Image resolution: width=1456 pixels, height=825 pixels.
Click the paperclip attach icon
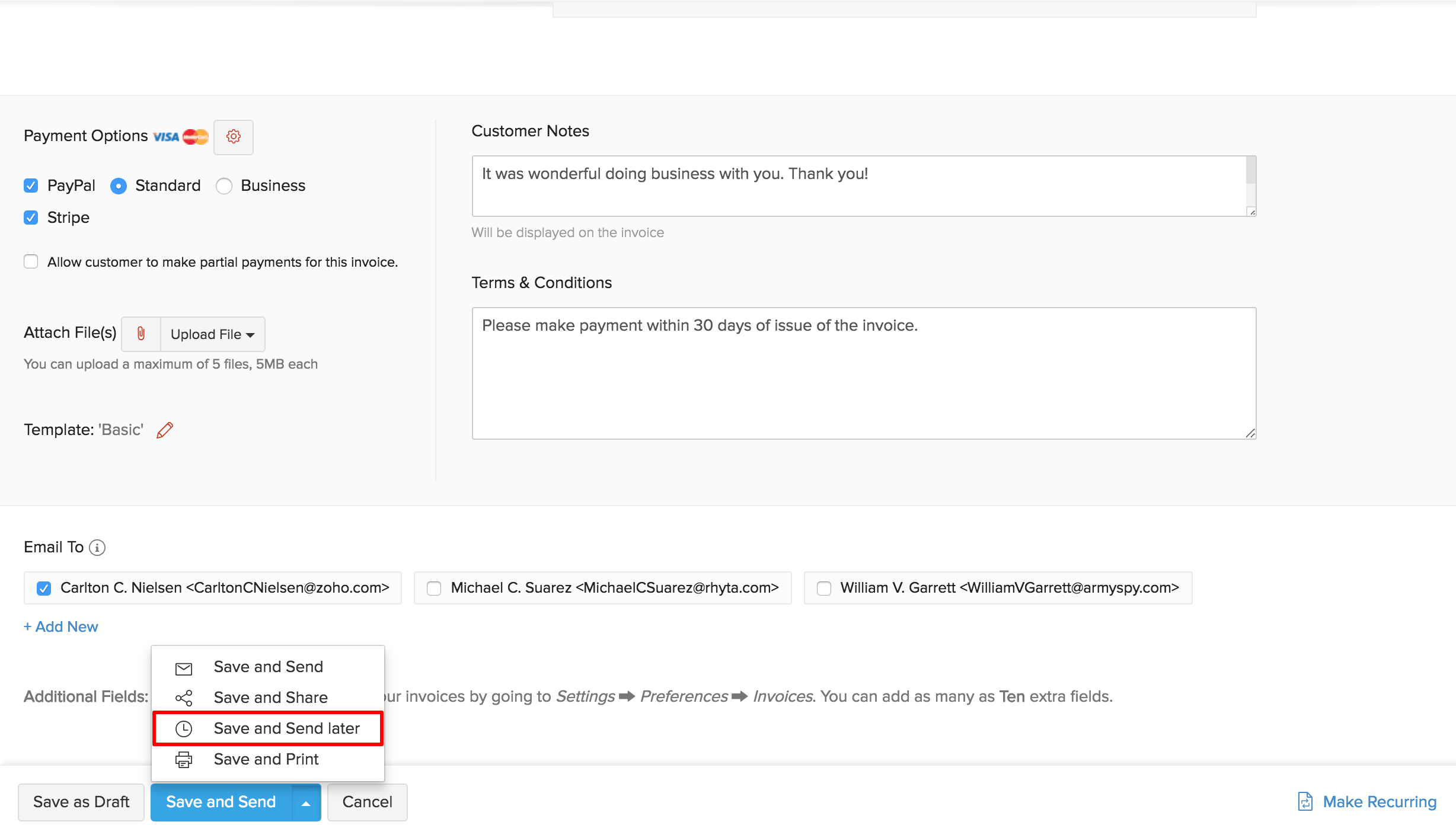141,334
